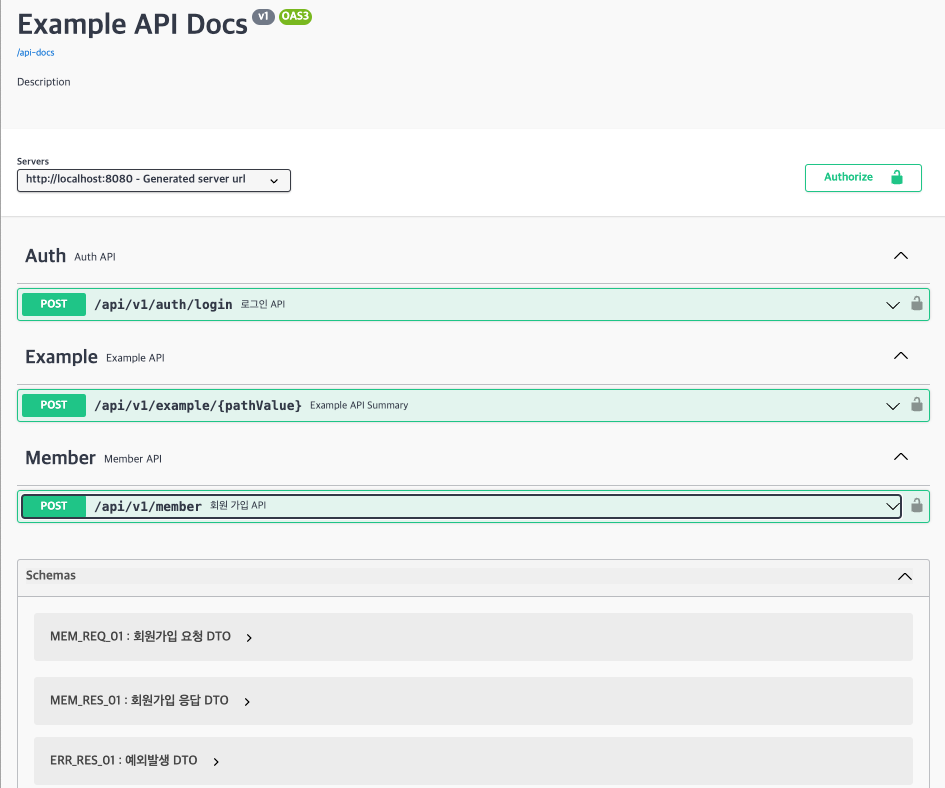Click the /api/v1/member path text
The width and height of the screenshot is (945, 788).
click(148, 506)
